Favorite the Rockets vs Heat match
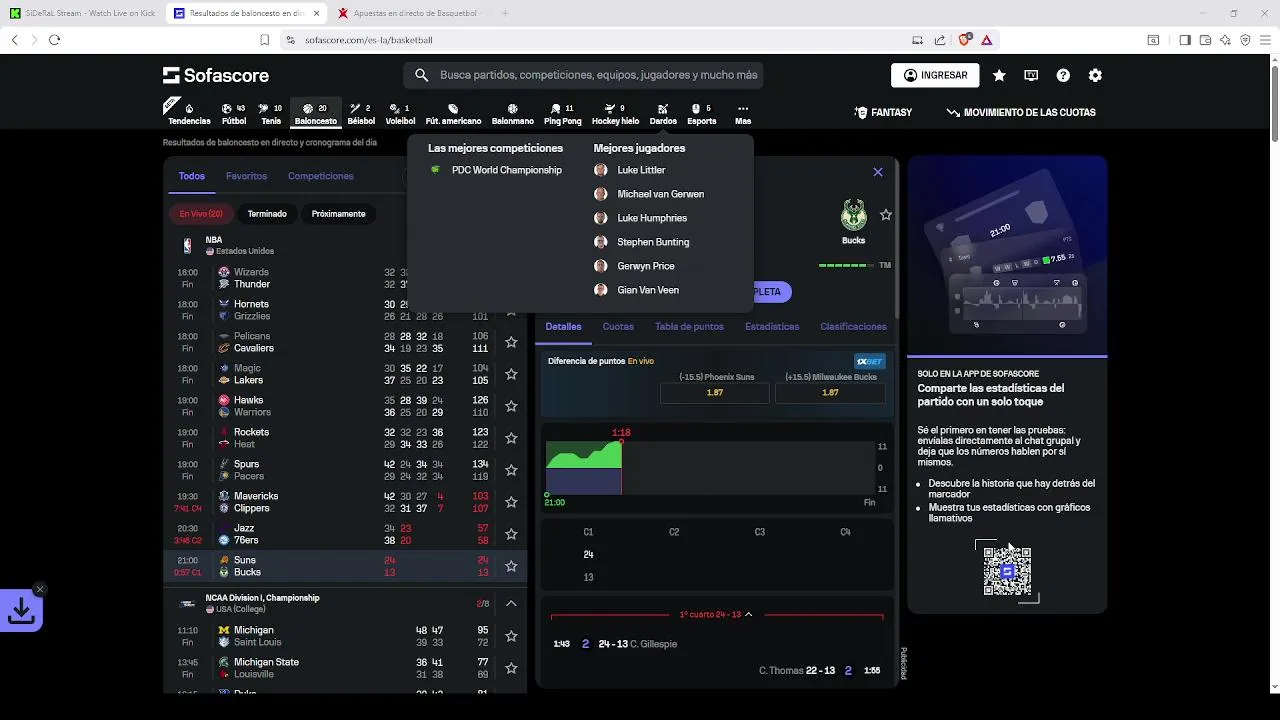1280x720 pixels. pos(511,438)
